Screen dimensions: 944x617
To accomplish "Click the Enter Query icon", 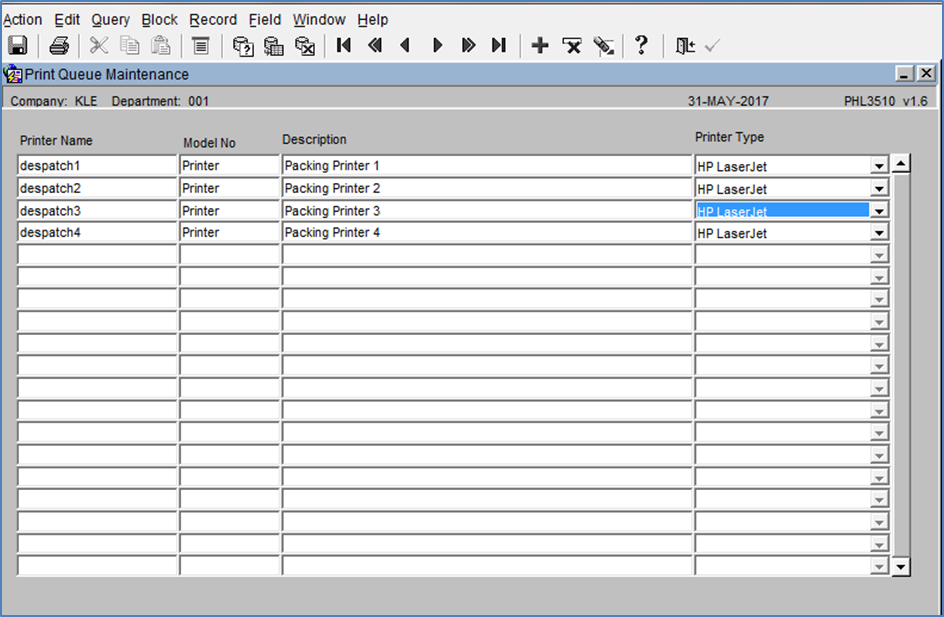I will pos(243,46).
